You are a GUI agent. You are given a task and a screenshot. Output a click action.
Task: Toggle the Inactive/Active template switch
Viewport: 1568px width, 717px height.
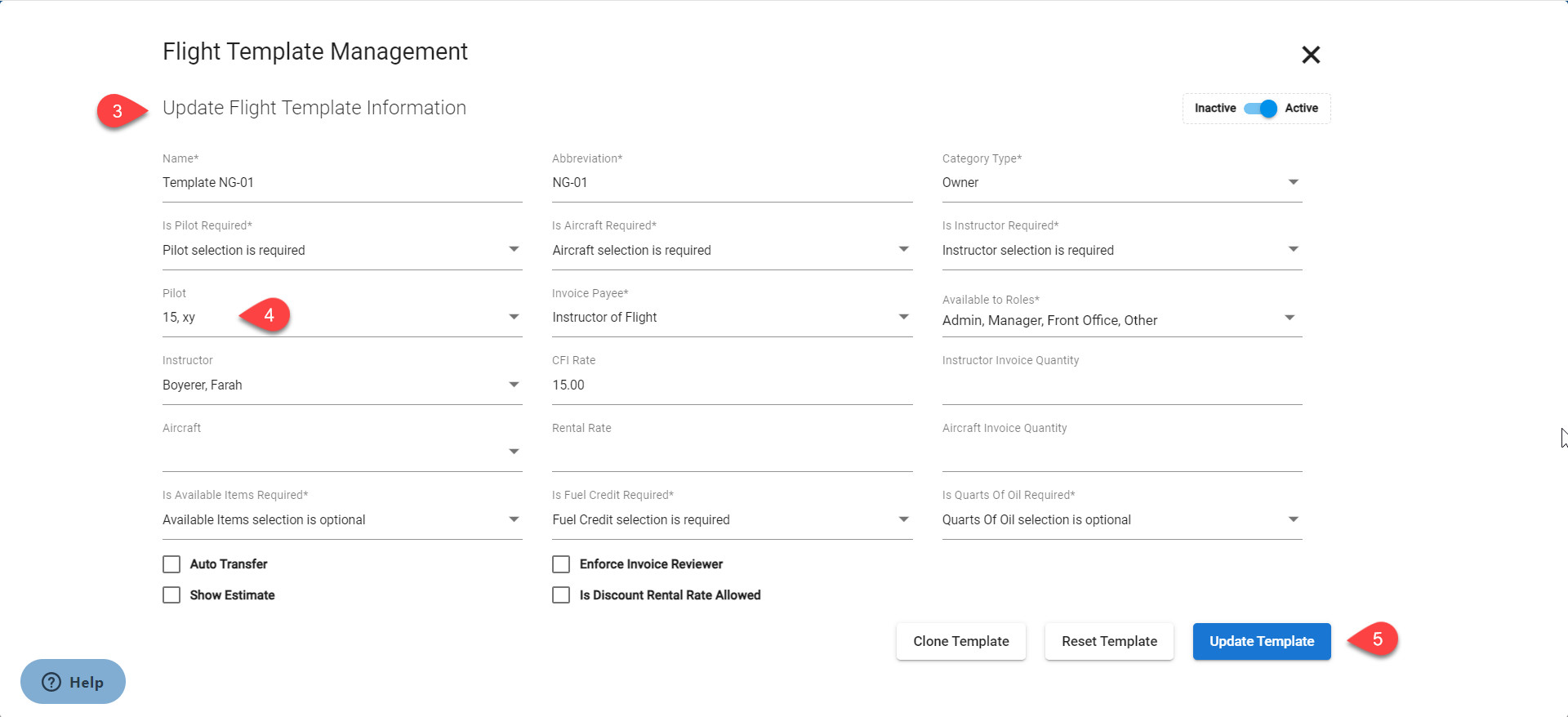click(x=1260, y=109)
